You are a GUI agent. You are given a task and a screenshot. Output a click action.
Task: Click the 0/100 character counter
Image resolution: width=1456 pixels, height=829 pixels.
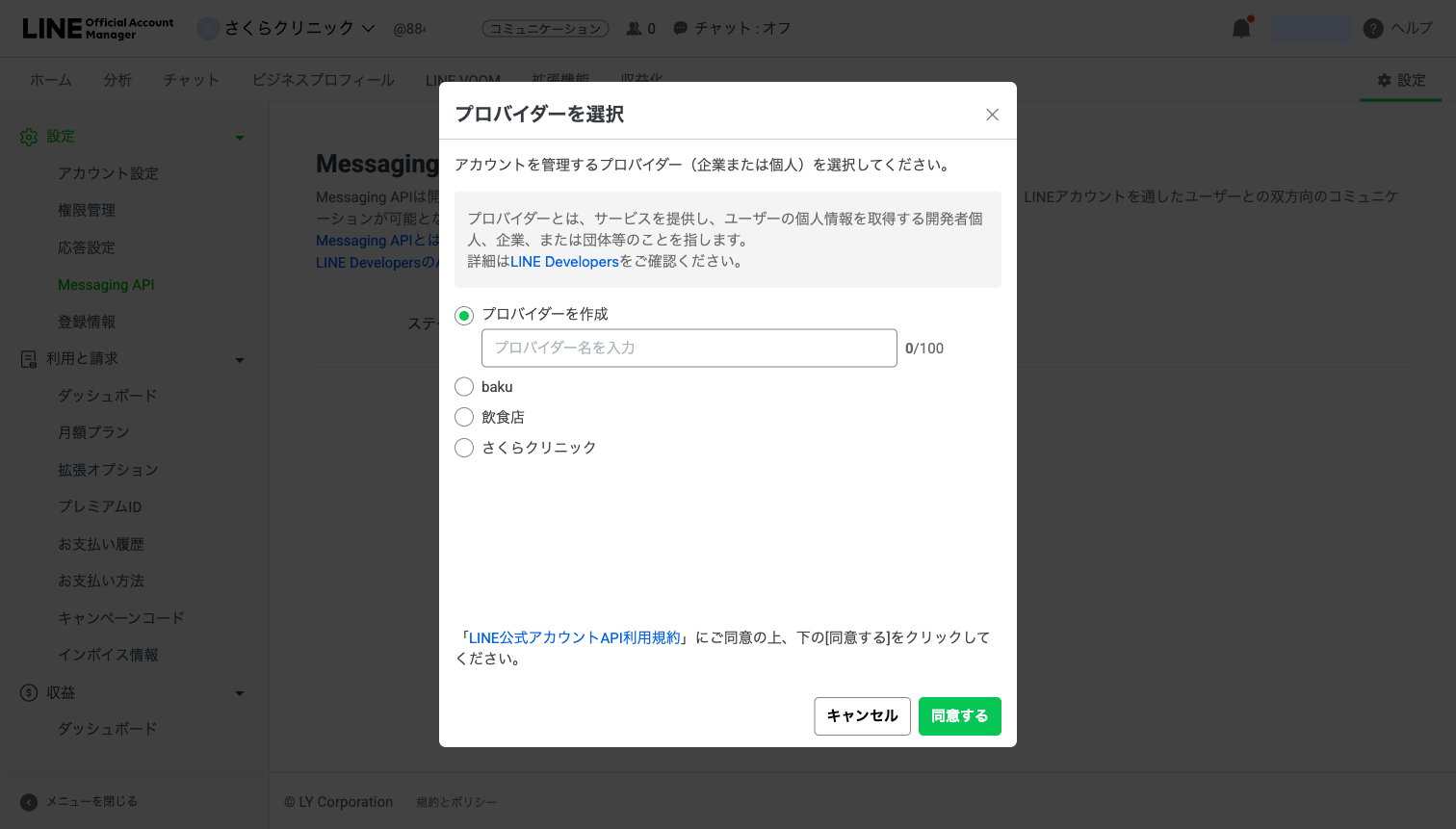[x=924, y=349]
